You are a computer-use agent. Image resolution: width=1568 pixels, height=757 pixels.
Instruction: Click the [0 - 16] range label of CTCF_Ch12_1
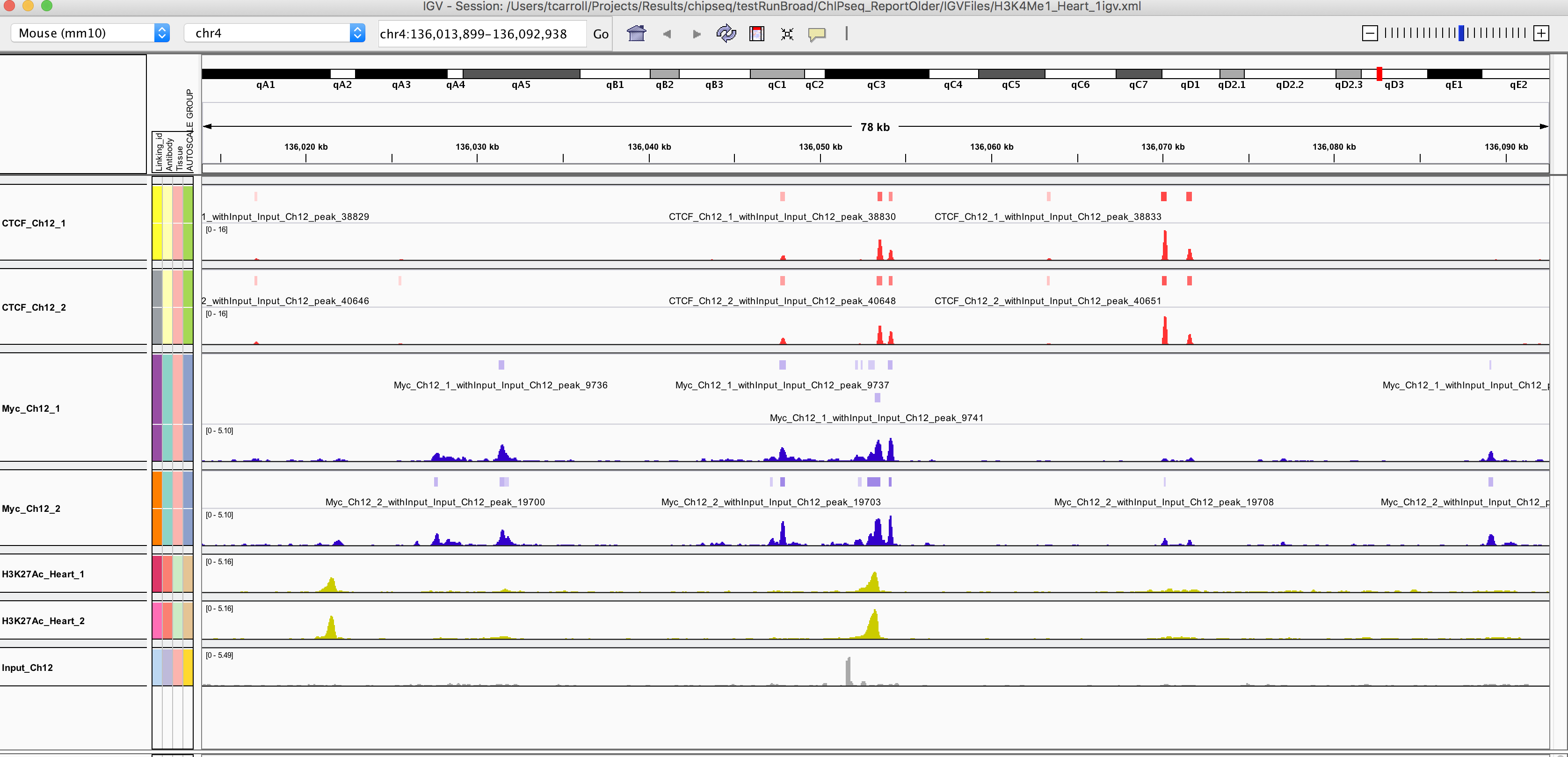tap(217, 230)
